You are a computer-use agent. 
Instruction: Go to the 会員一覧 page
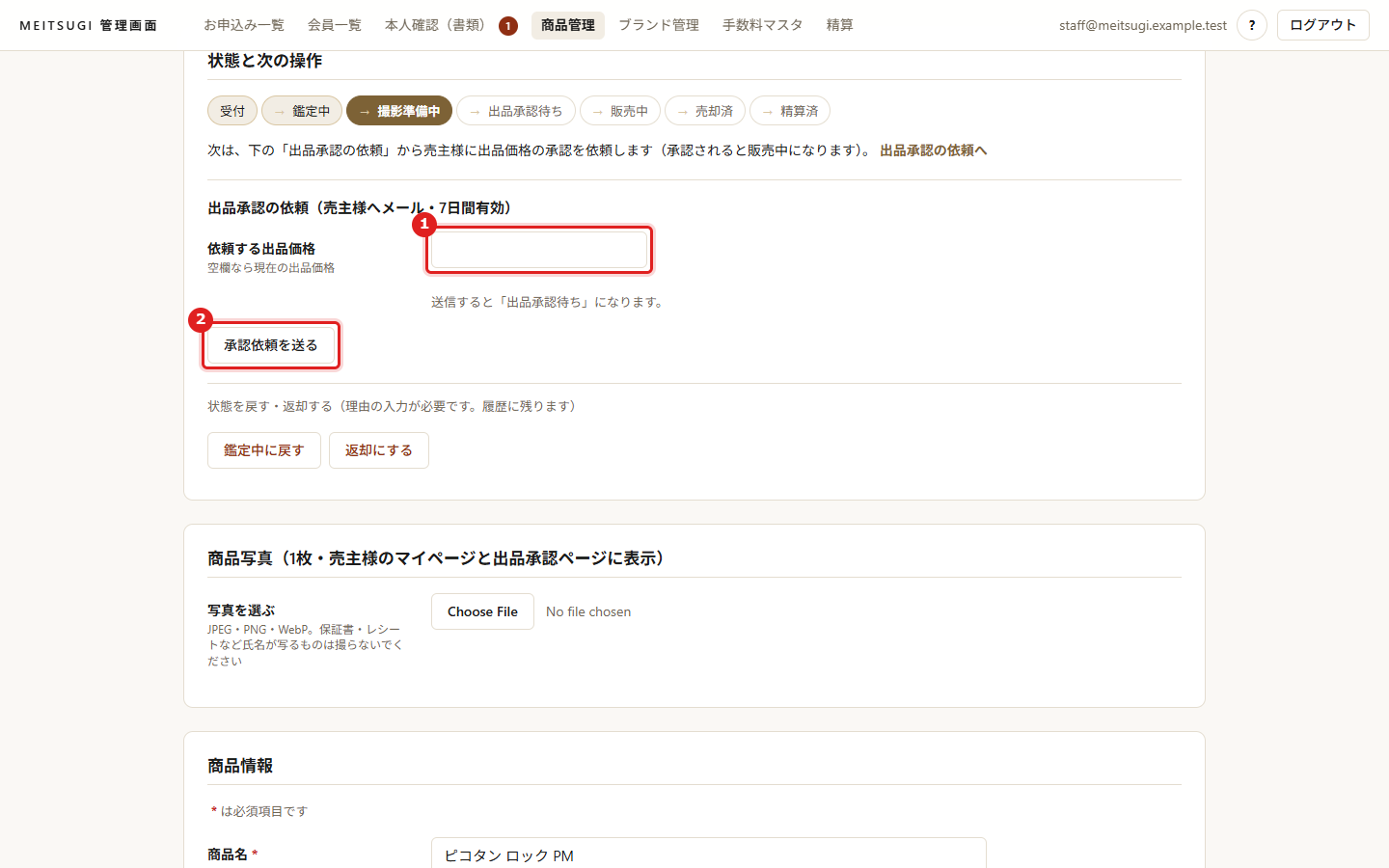point(335,25)
